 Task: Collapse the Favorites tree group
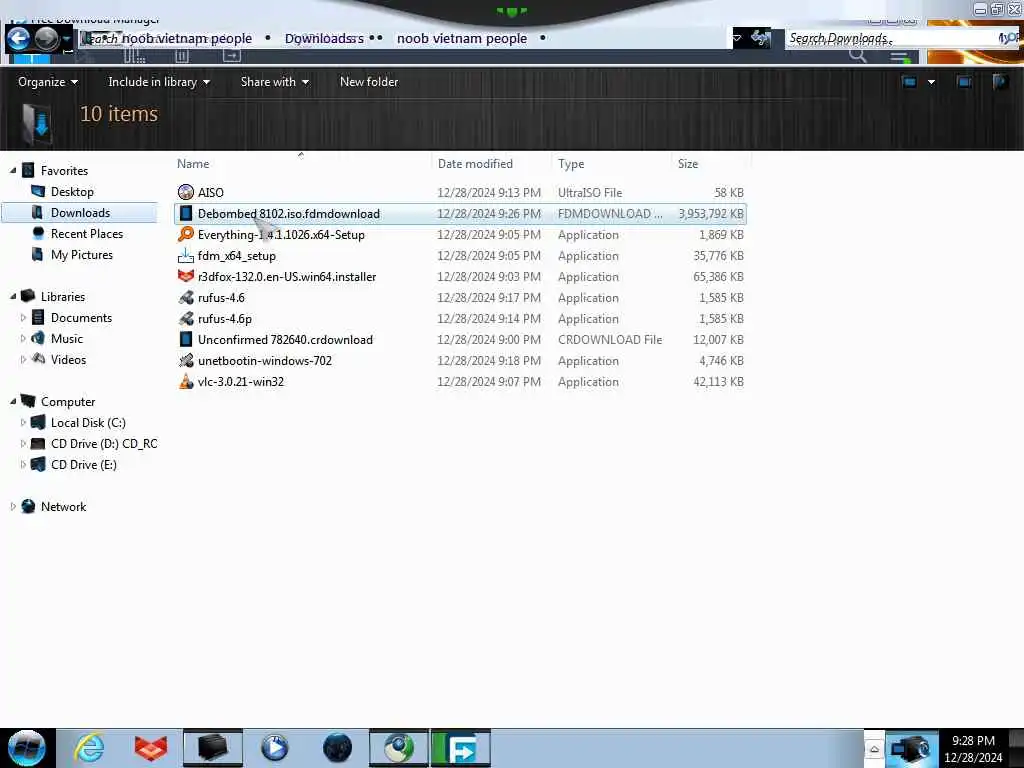click(13, 170)
